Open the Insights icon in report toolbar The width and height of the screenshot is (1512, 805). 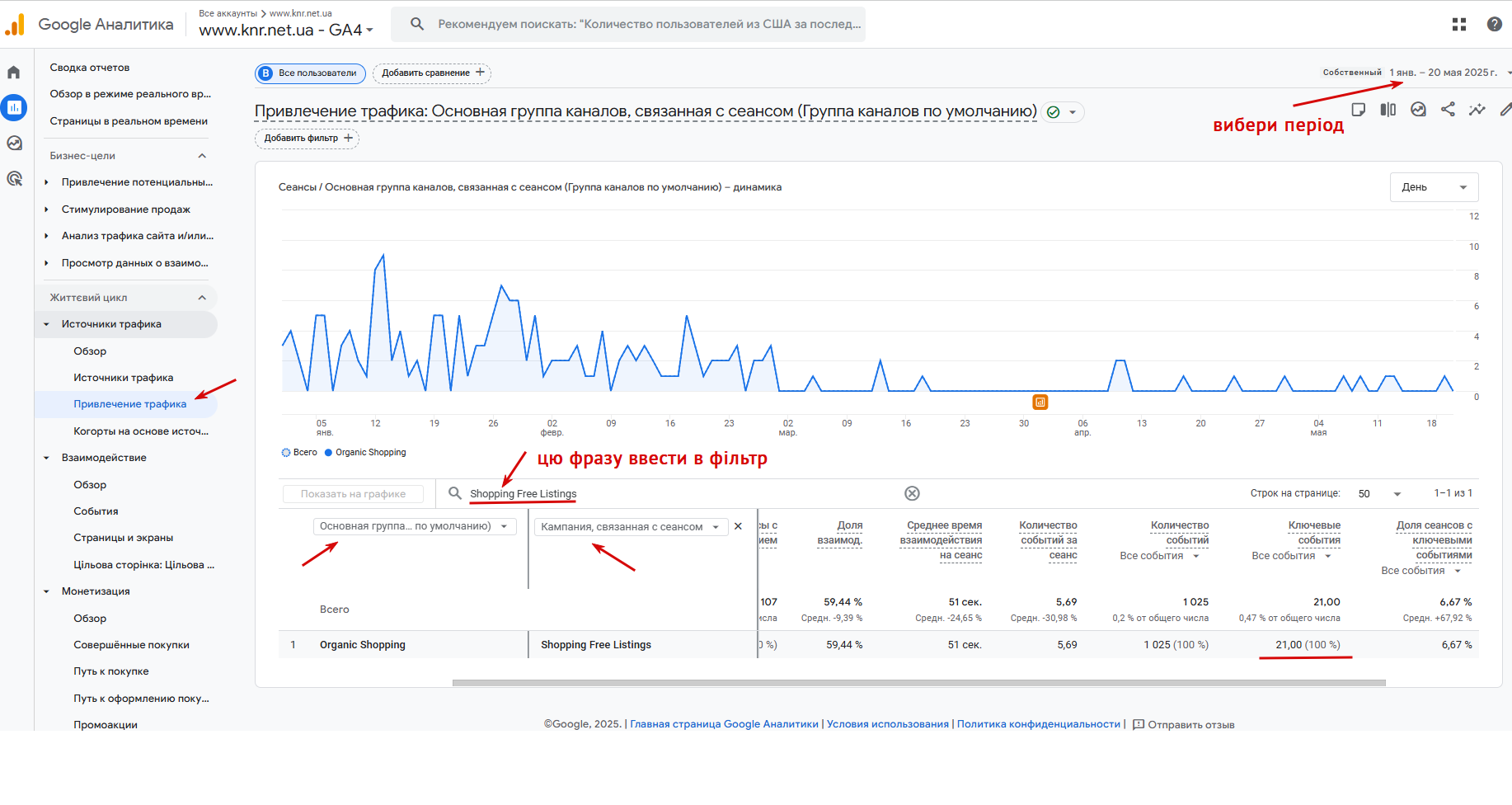point(1418,110)
